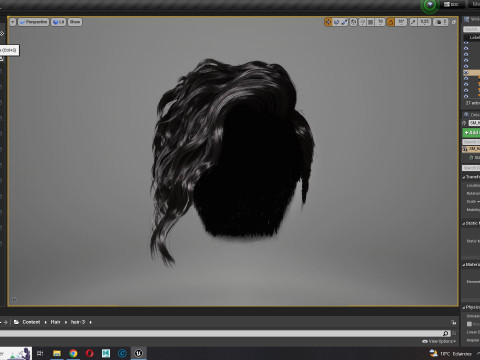Click the Mobility label in Transform
The height and width of the screenshot is (360, 480).
[473, 210]
